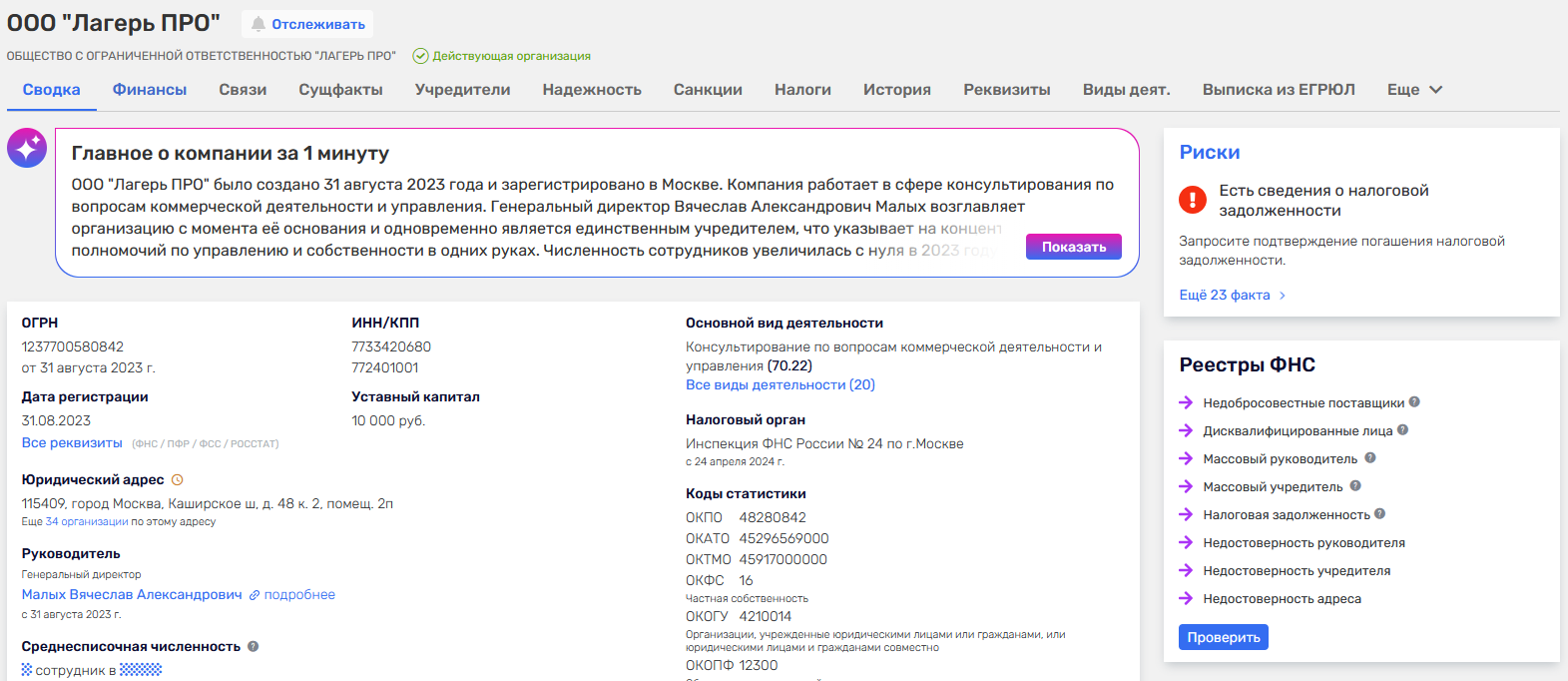
Task: Click the purple AI sparkle icon
Action: pyautogui.click(x=27, y=148)
